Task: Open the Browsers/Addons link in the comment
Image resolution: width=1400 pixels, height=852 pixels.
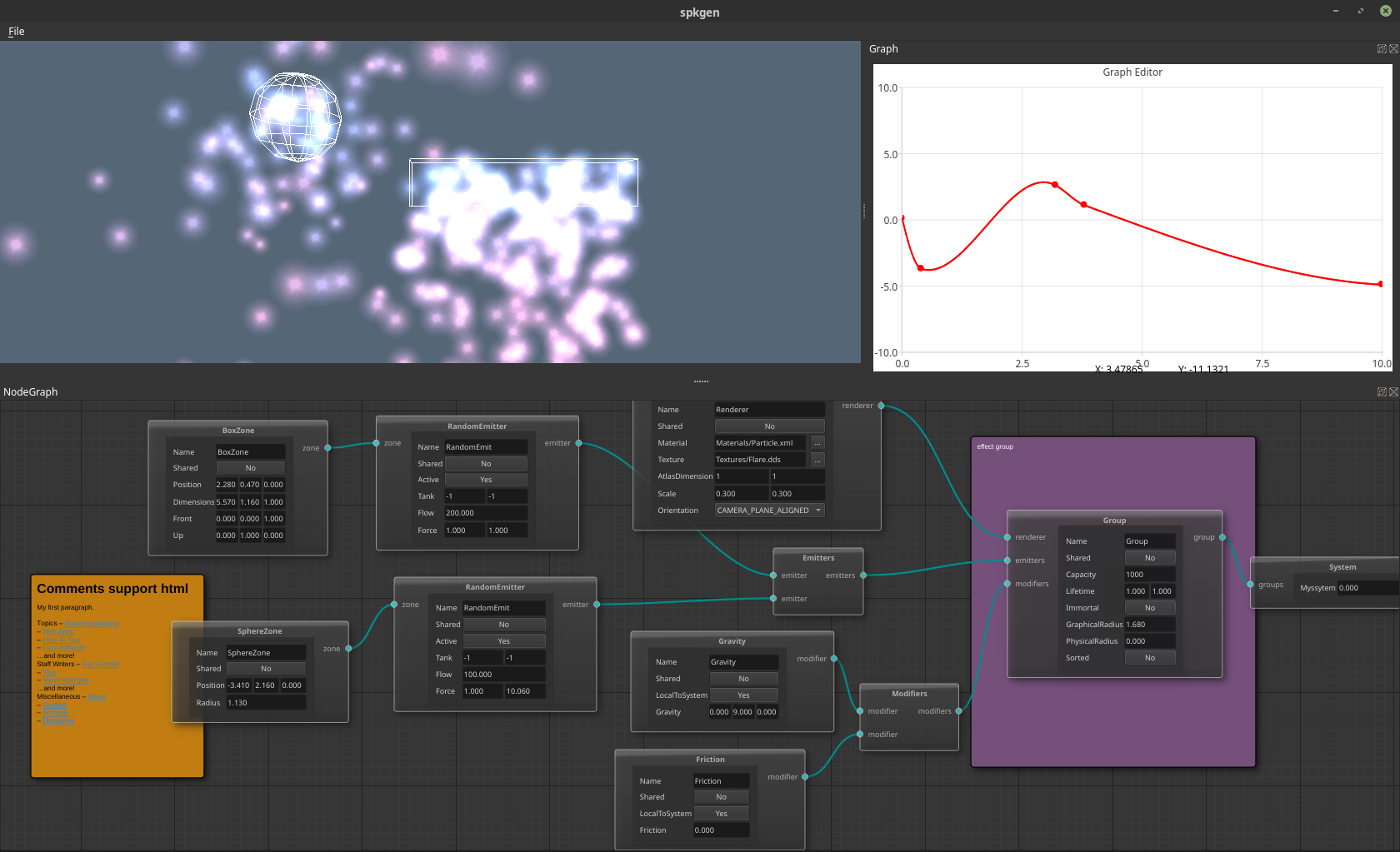Action: [x=91, y=624]
